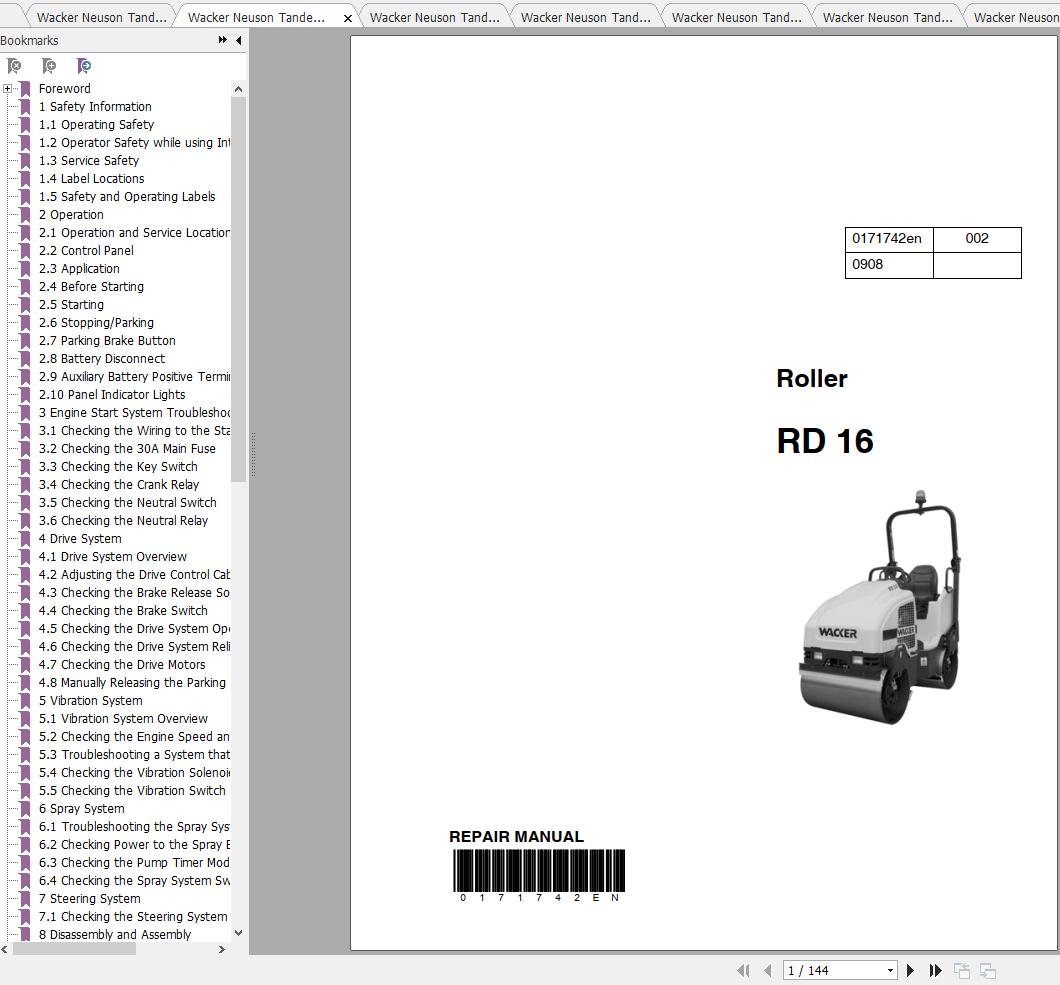Go to the next page arrow
This screenshot has width=1060, height=985.
coord(910,970)
